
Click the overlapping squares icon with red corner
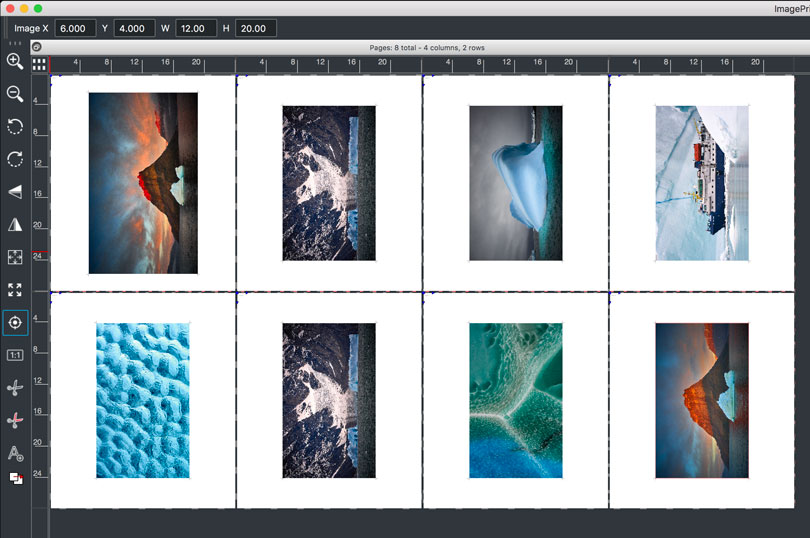pos(15,478)
